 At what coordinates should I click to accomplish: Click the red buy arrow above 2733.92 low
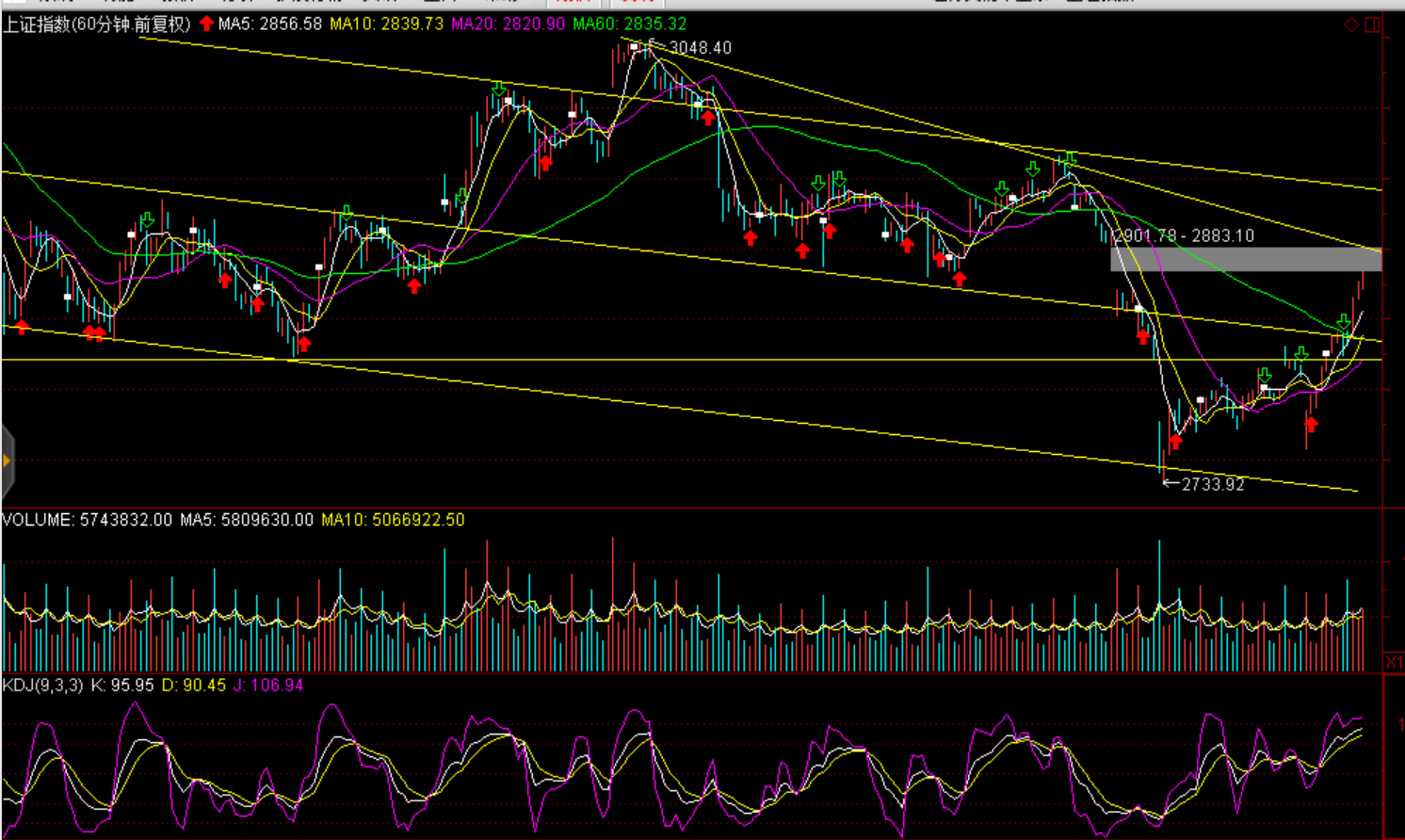[1175, 441]
